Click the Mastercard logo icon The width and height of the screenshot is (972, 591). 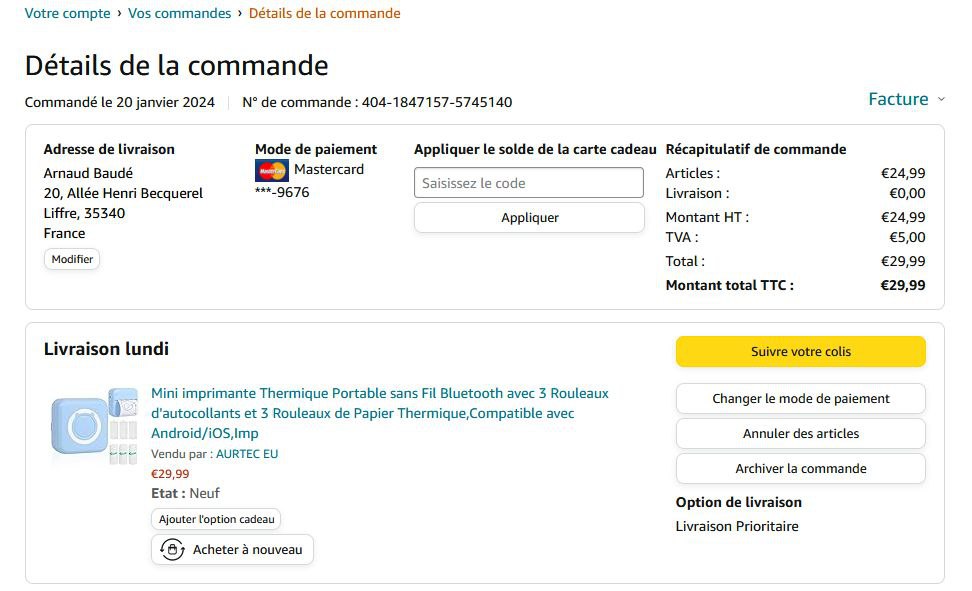click(272, 170)
